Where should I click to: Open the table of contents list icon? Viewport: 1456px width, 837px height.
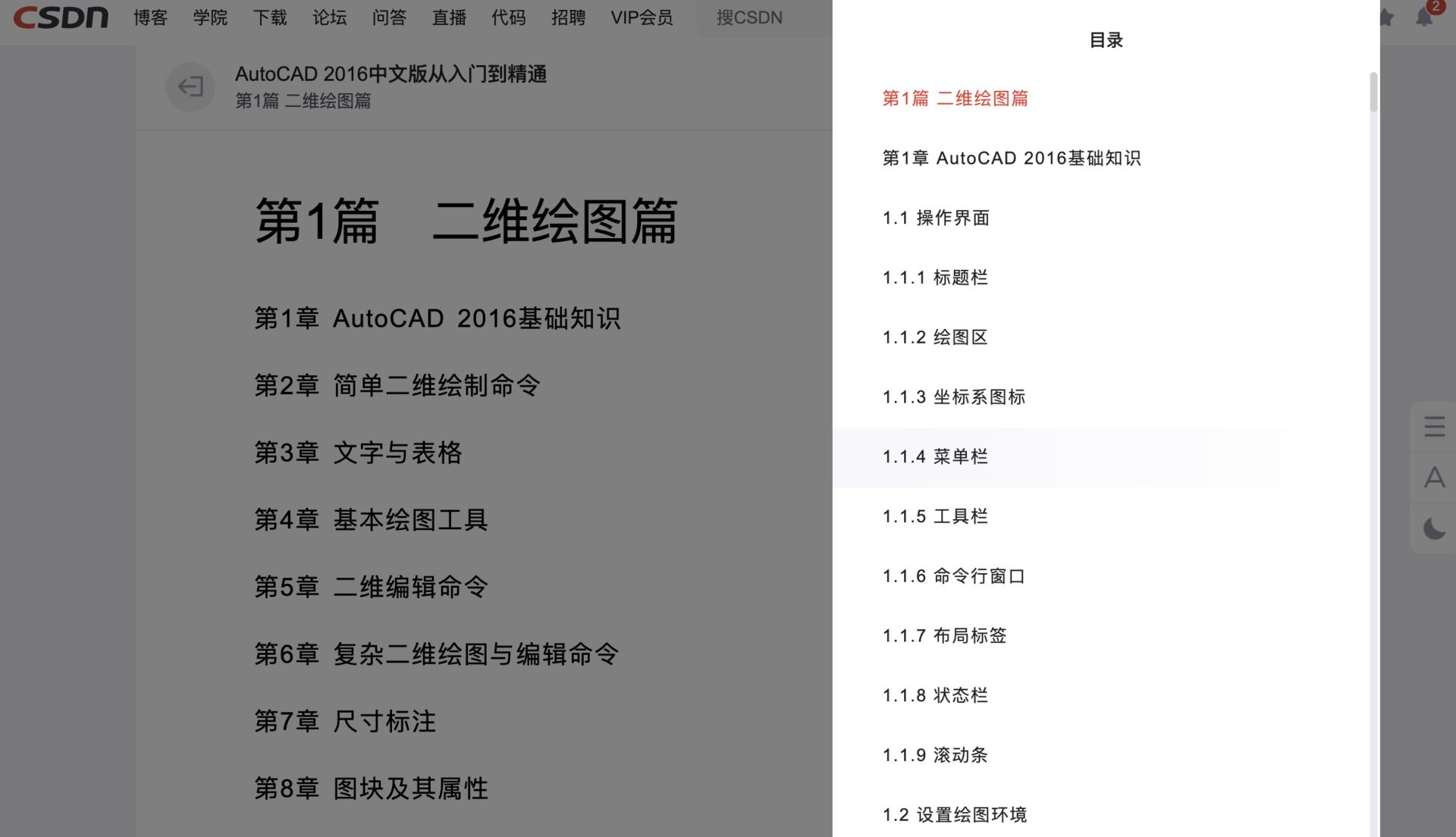pos(1434,426)
